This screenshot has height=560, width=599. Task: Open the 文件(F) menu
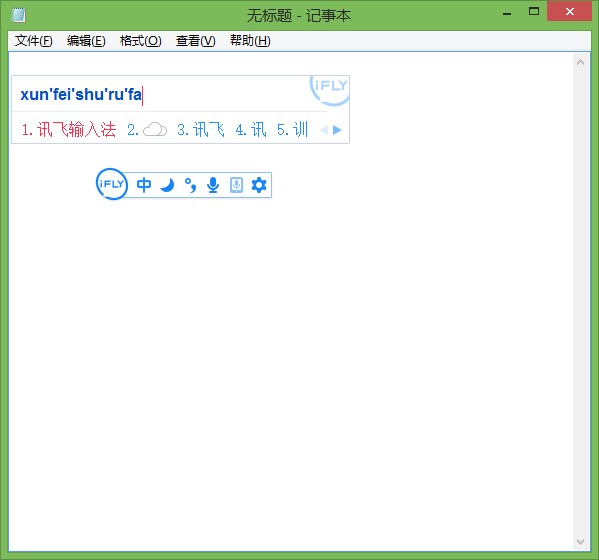pyautogui.click(x=34, y=40)
